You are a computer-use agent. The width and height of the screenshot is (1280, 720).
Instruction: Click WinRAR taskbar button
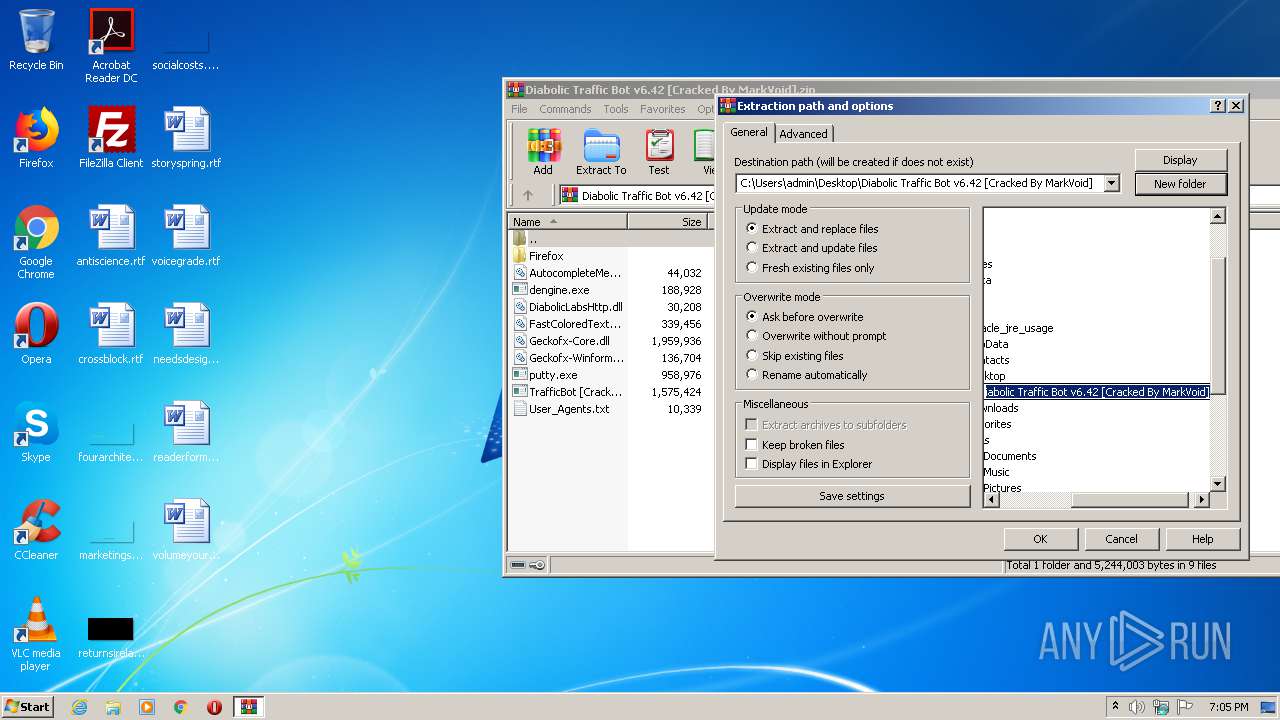coord(248,707)
